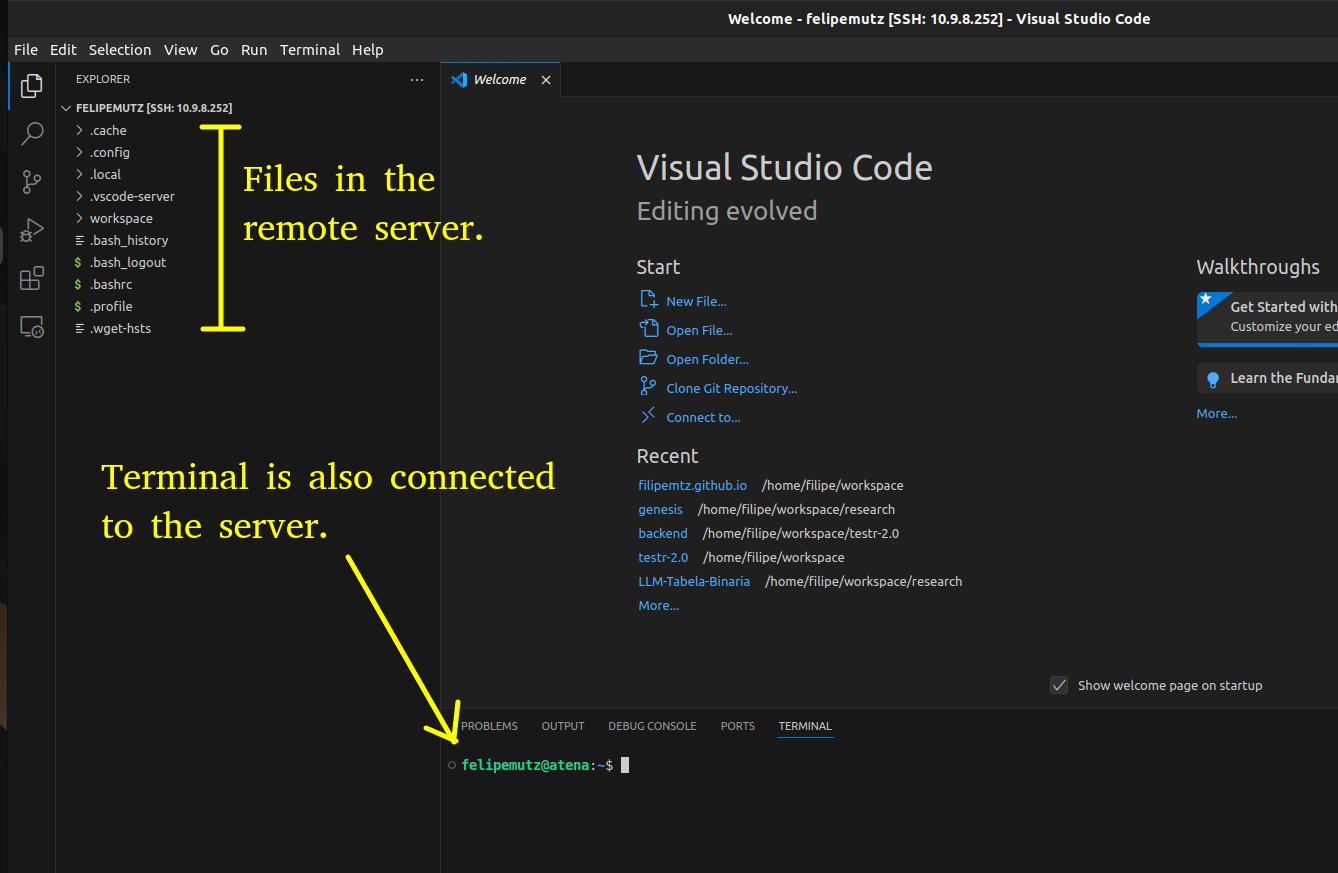Screen dimensions: 1338x873
Task: Click the Open File... link
Action: [x=699, y=330]
